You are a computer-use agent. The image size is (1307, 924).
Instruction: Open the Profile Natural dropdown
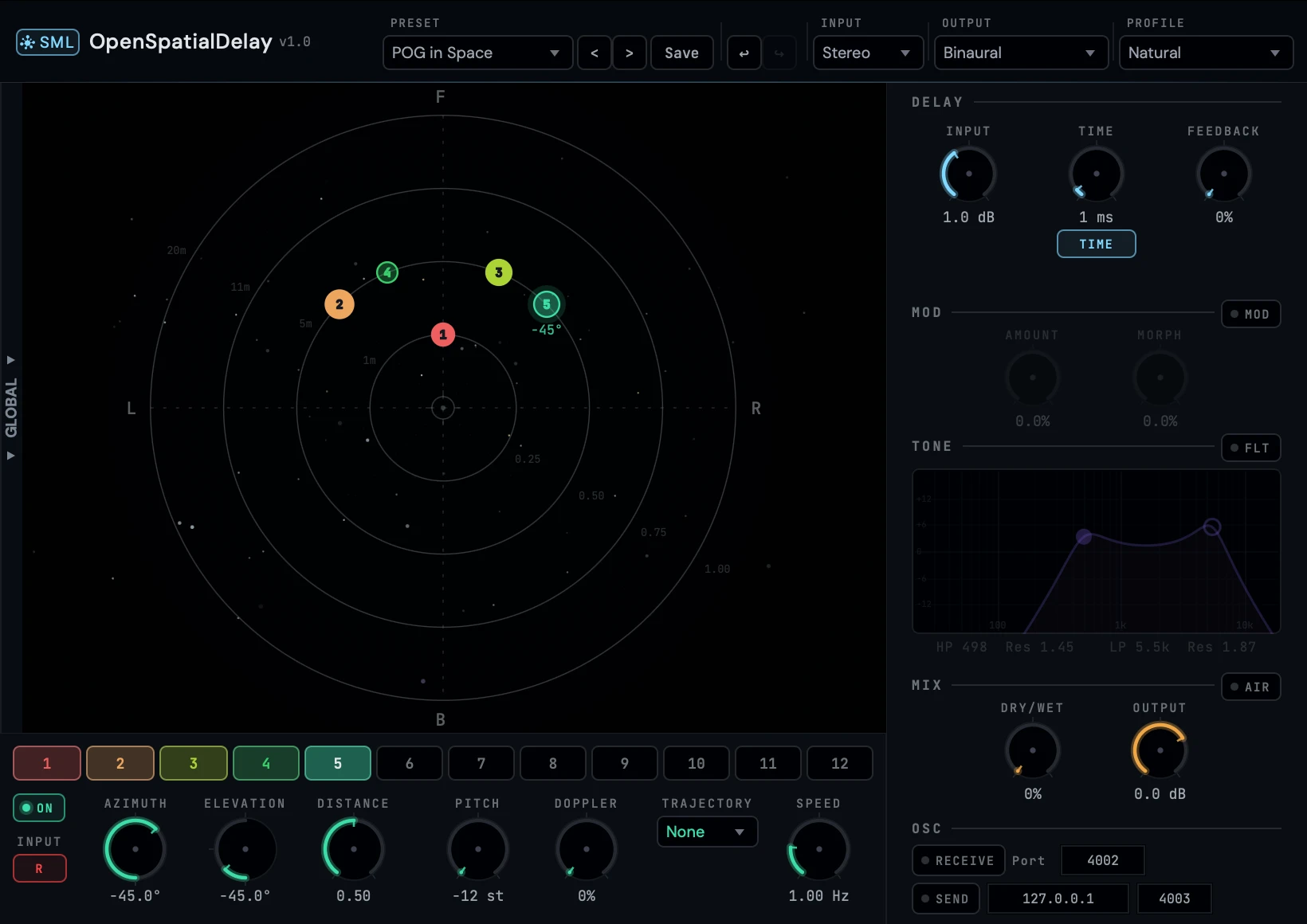coord(1206,53)
